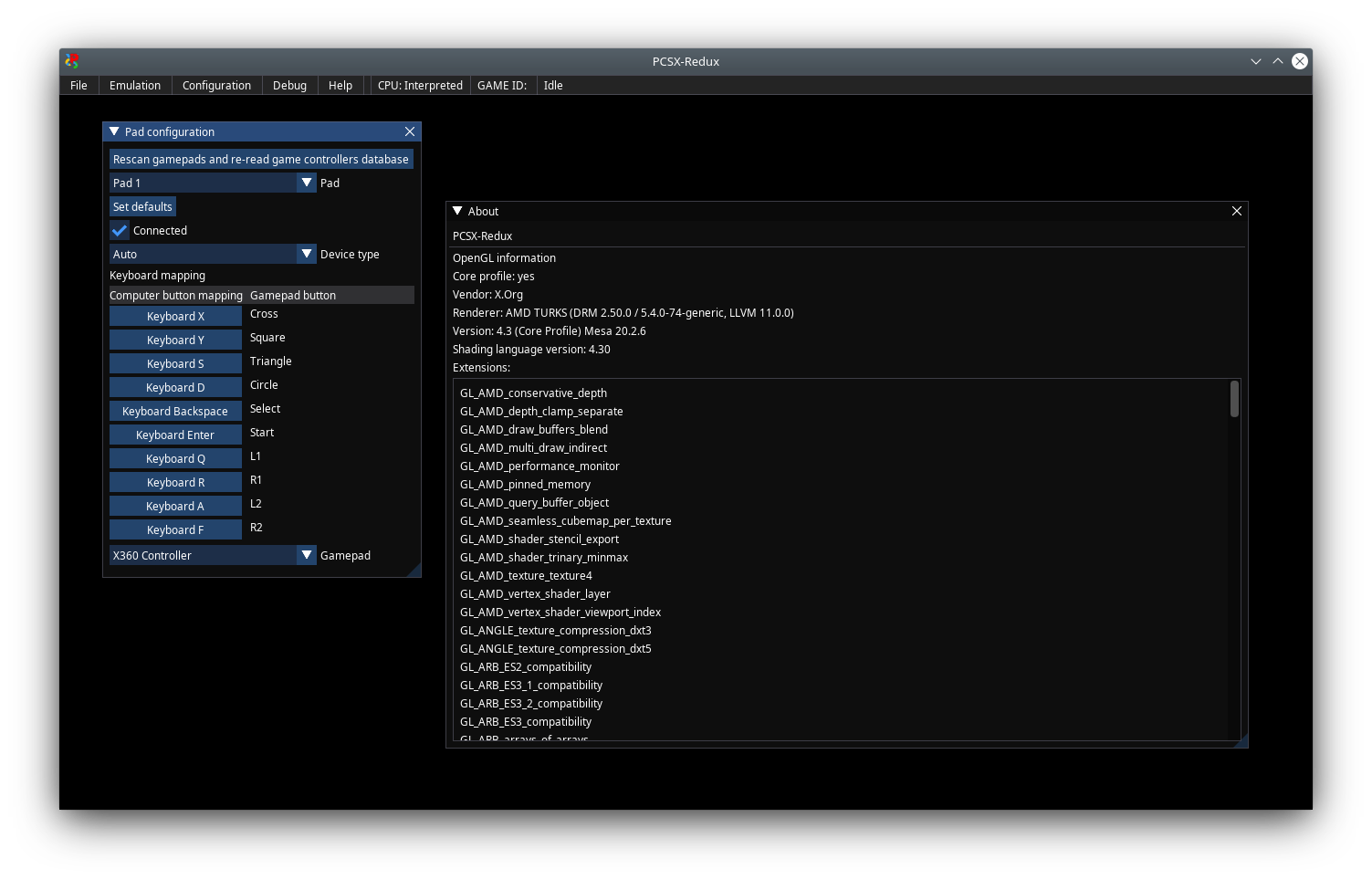Click the Set defaults button
The height and width of the screenshot is (880, 1372).
pos(142,206)
